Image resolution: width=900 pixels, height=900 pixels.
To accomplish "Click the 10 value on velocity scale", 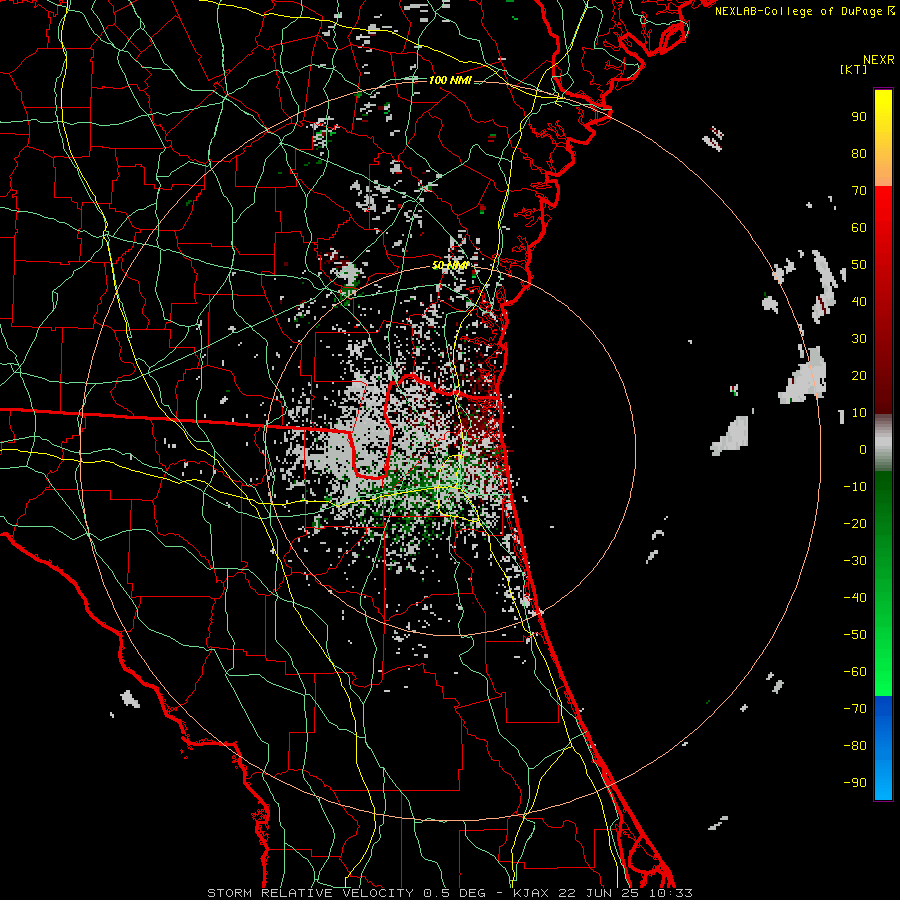I will pos(859,413).
